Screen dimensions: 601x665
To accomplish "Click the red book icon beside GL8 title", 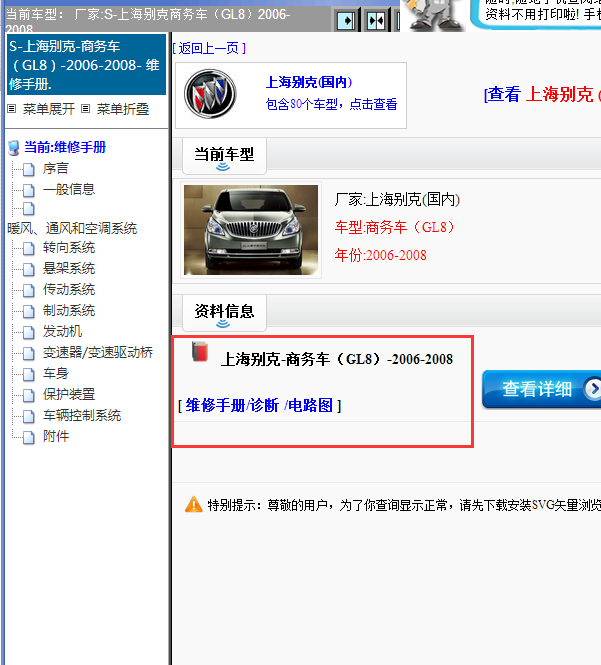I will coord(200,352).
